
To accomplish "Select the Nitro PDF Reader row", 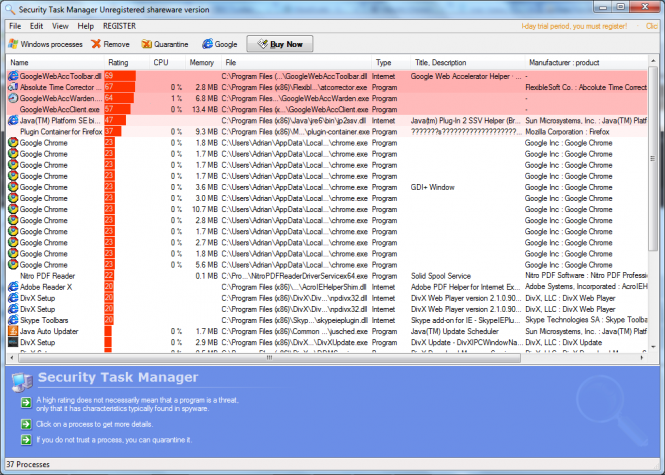I will point(327,276).
